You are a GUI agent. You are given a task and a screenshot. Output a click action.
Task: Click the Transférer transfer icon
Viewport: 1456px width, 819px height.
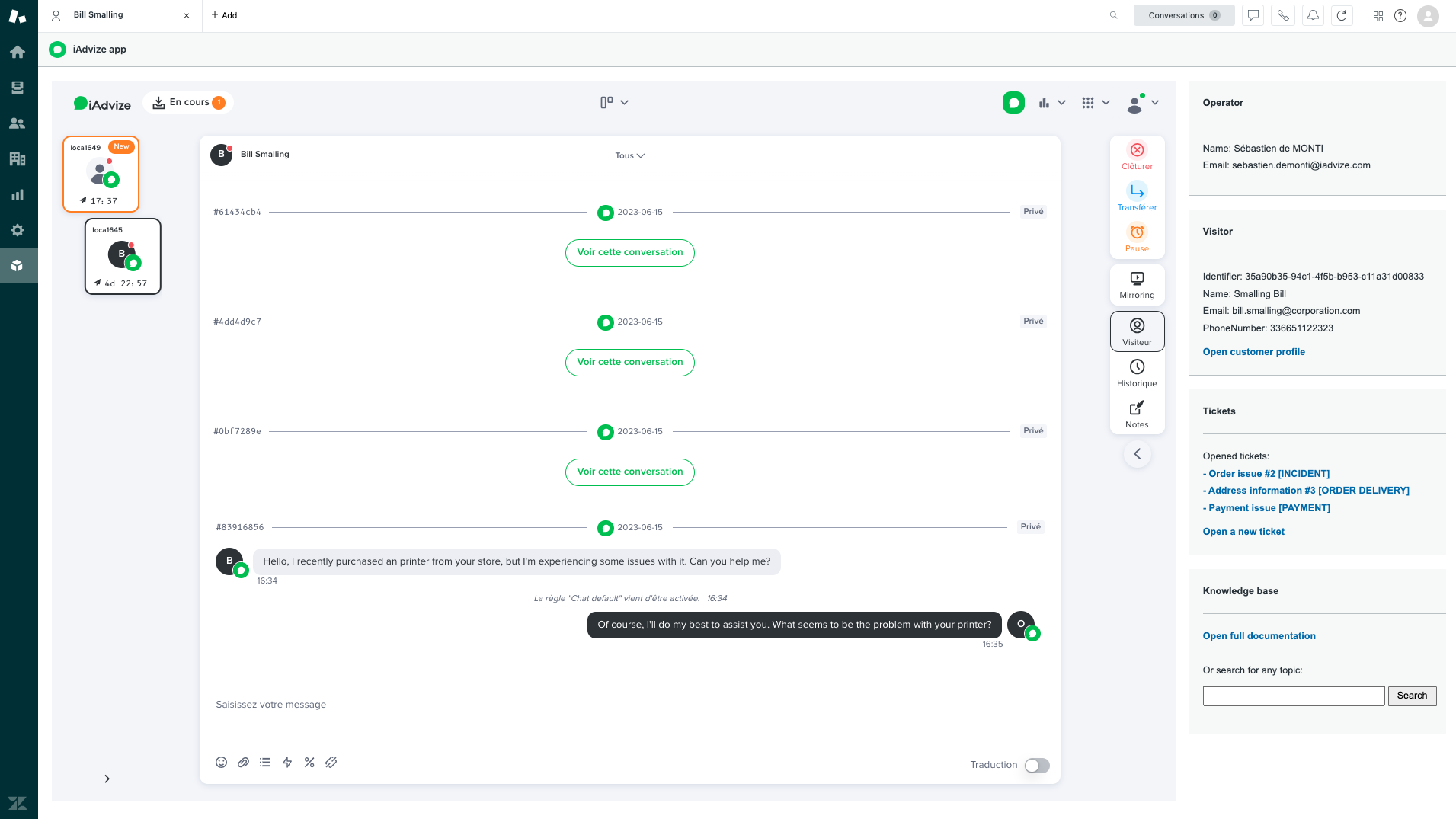point(1137,192)
